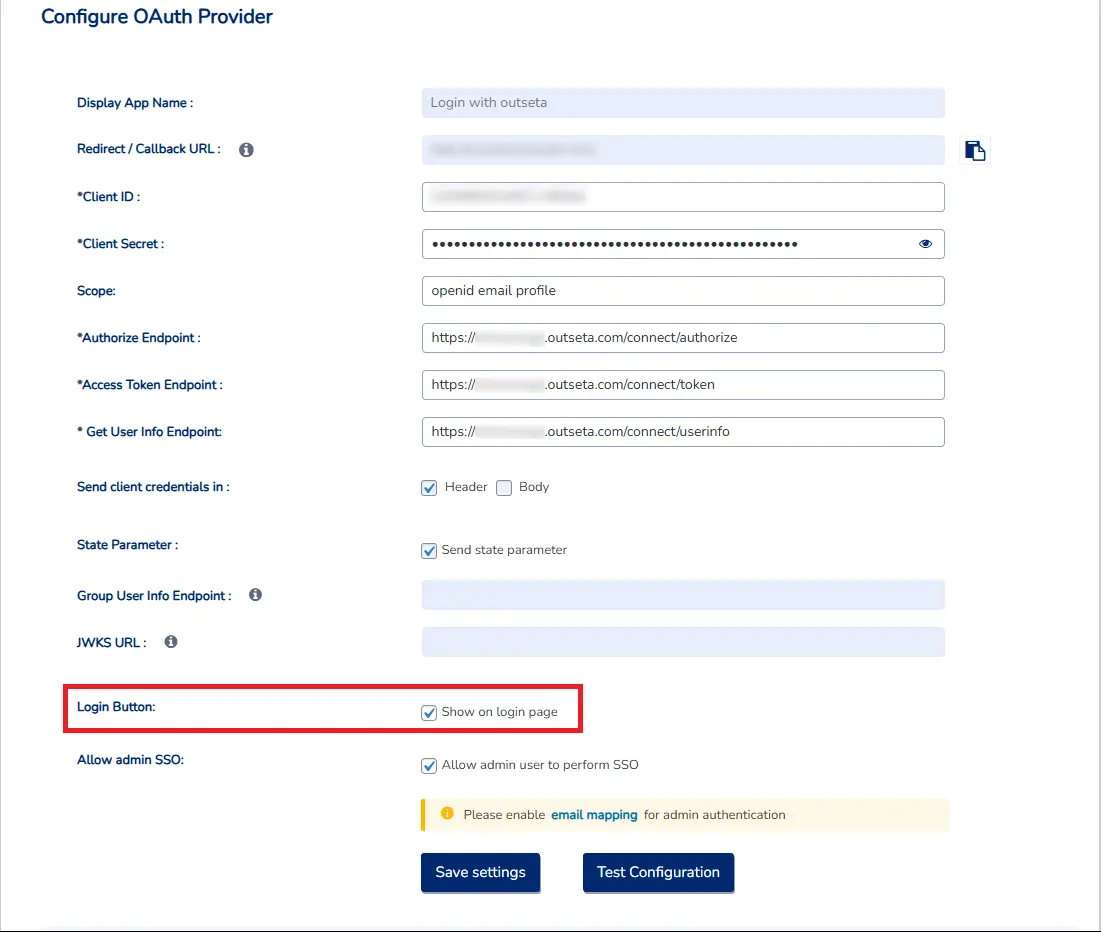Click the Redirect / Callback URL field
The height and width of the screenshot is (932, 1101).
(683, 150)
